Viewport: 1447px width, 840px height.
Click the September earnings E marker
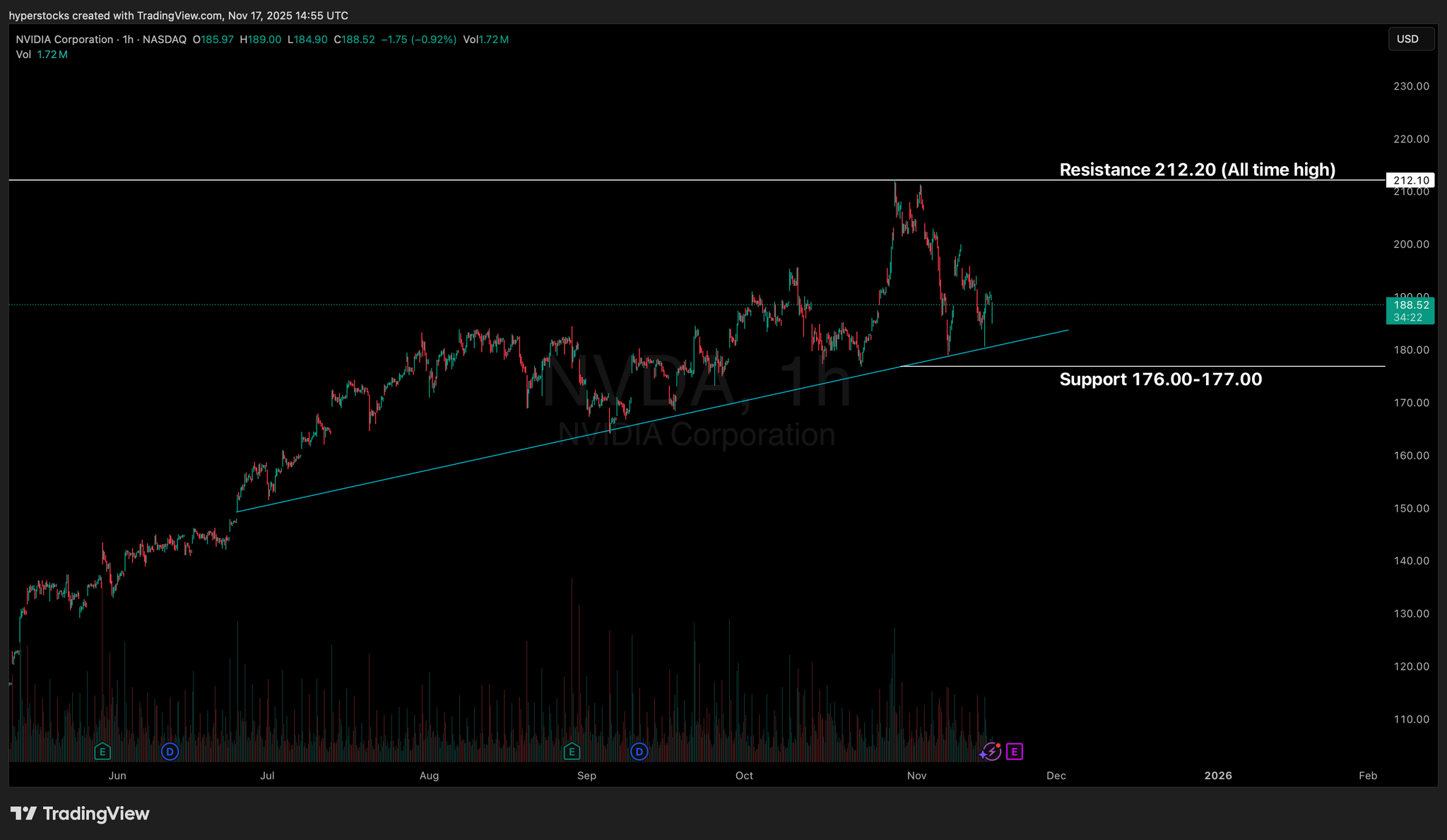click(572, 752)
